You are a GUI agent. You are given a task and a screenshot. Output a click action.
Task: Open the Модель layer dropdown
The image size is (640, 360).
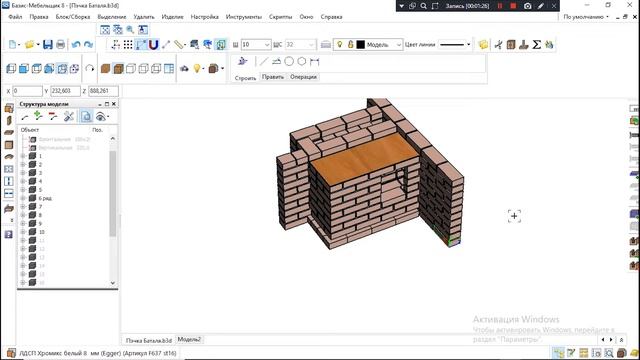coord(398,45)
